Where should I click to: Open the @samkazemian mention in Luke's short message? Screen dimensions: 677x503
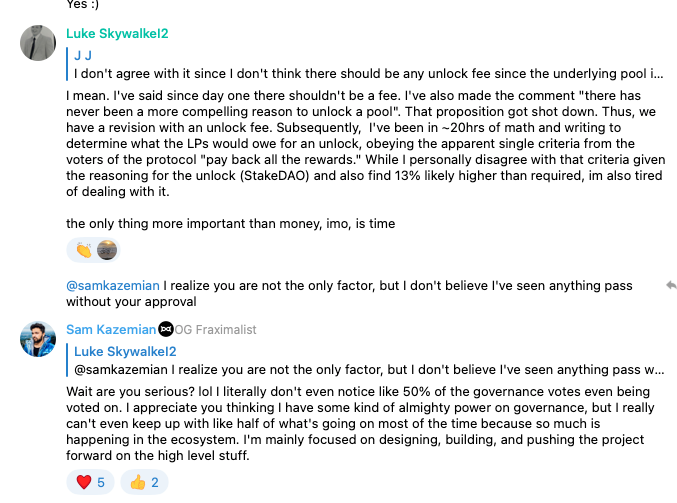(113, 285)
